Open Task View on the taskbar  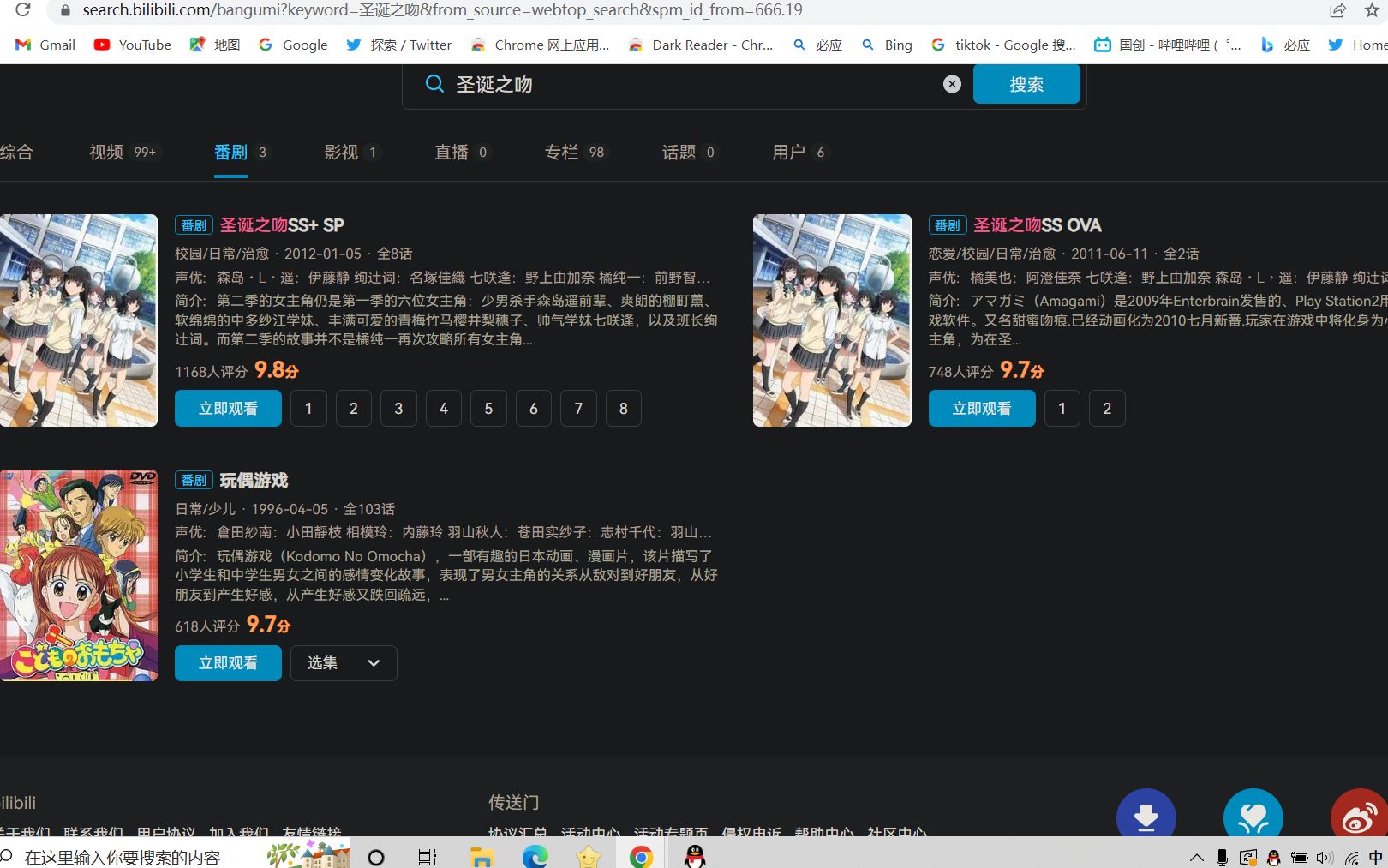pyautogui.click(x=427, y=857)
